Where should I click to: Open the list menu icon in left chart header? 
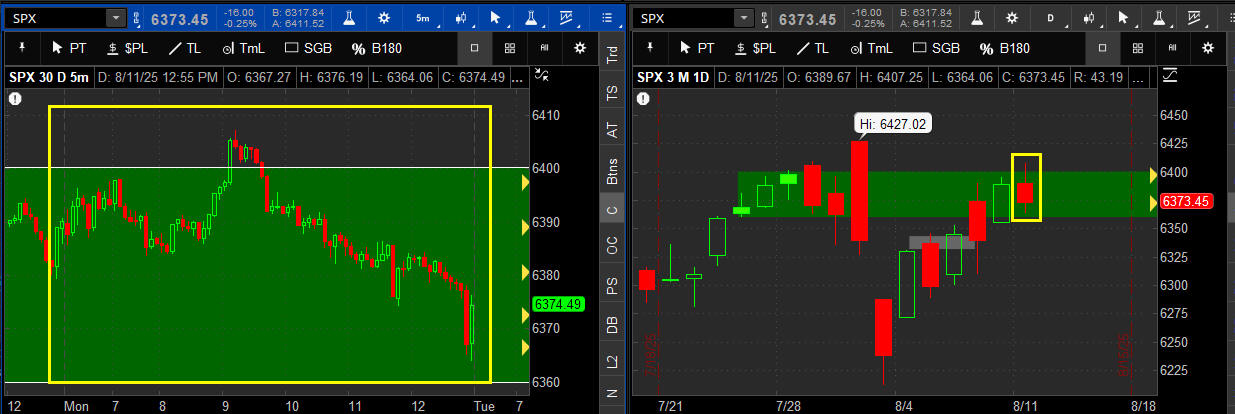coord(606,18)
